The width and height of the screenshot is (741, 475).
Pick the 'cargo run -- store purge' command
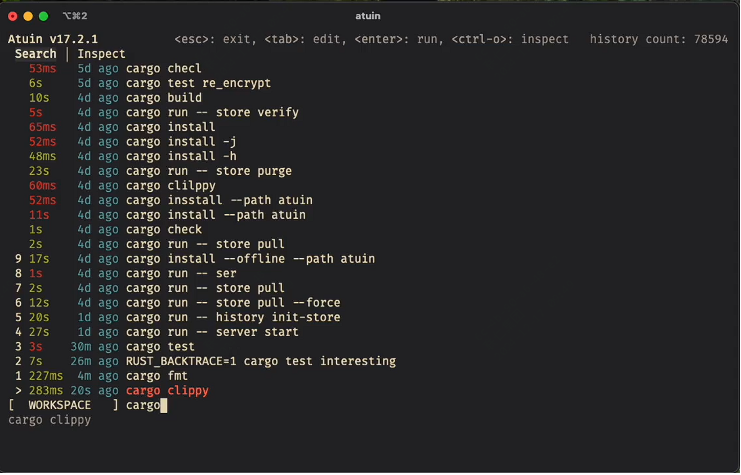pos(209,171)
